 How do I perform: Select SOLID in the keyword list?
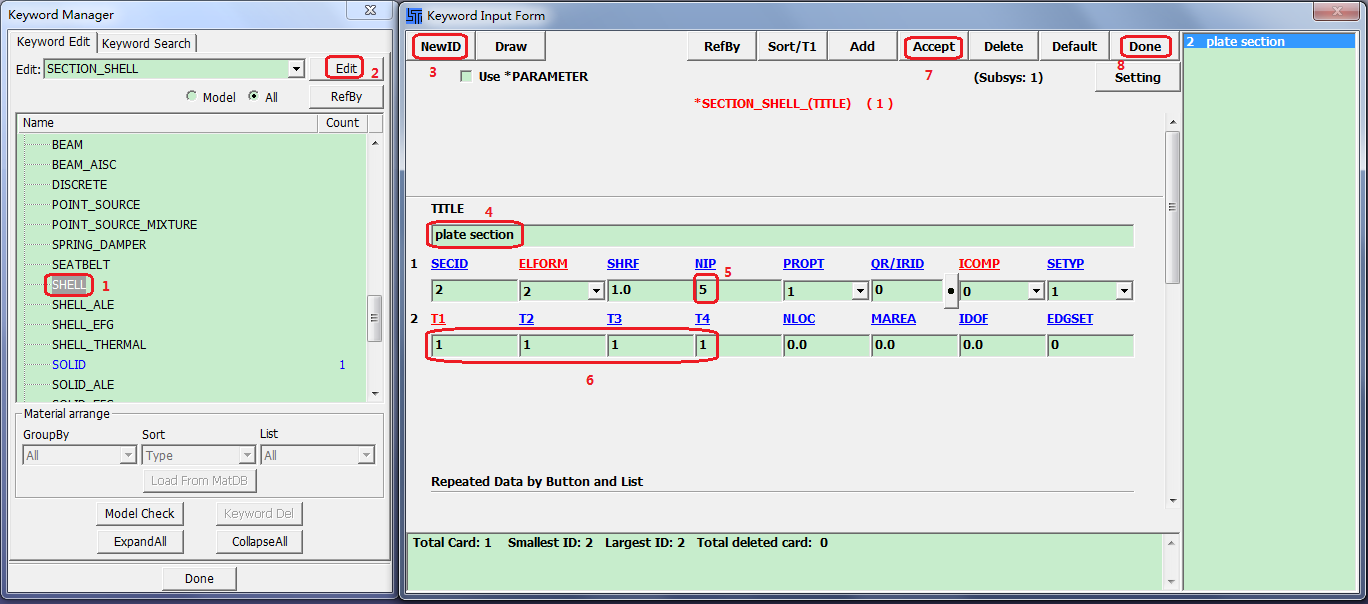coord(68,364)
